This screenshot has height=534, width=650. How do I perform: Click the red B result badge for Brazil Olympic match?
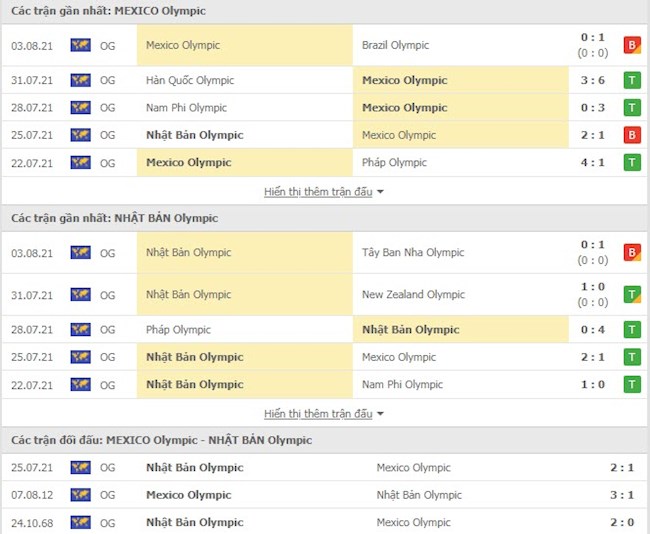632,45
